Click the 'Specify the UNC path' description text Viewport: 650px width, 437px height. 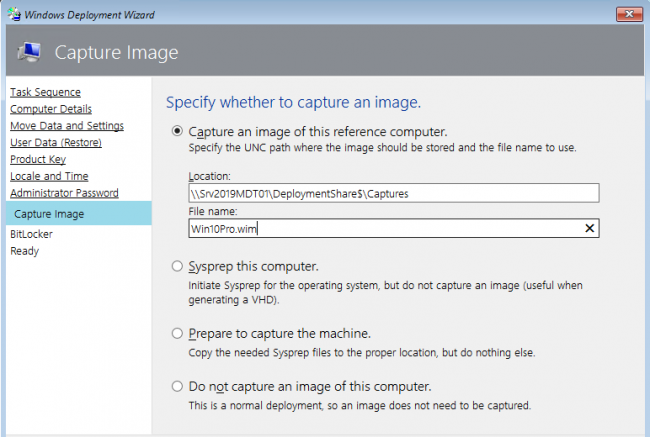[x=382, y=148]
